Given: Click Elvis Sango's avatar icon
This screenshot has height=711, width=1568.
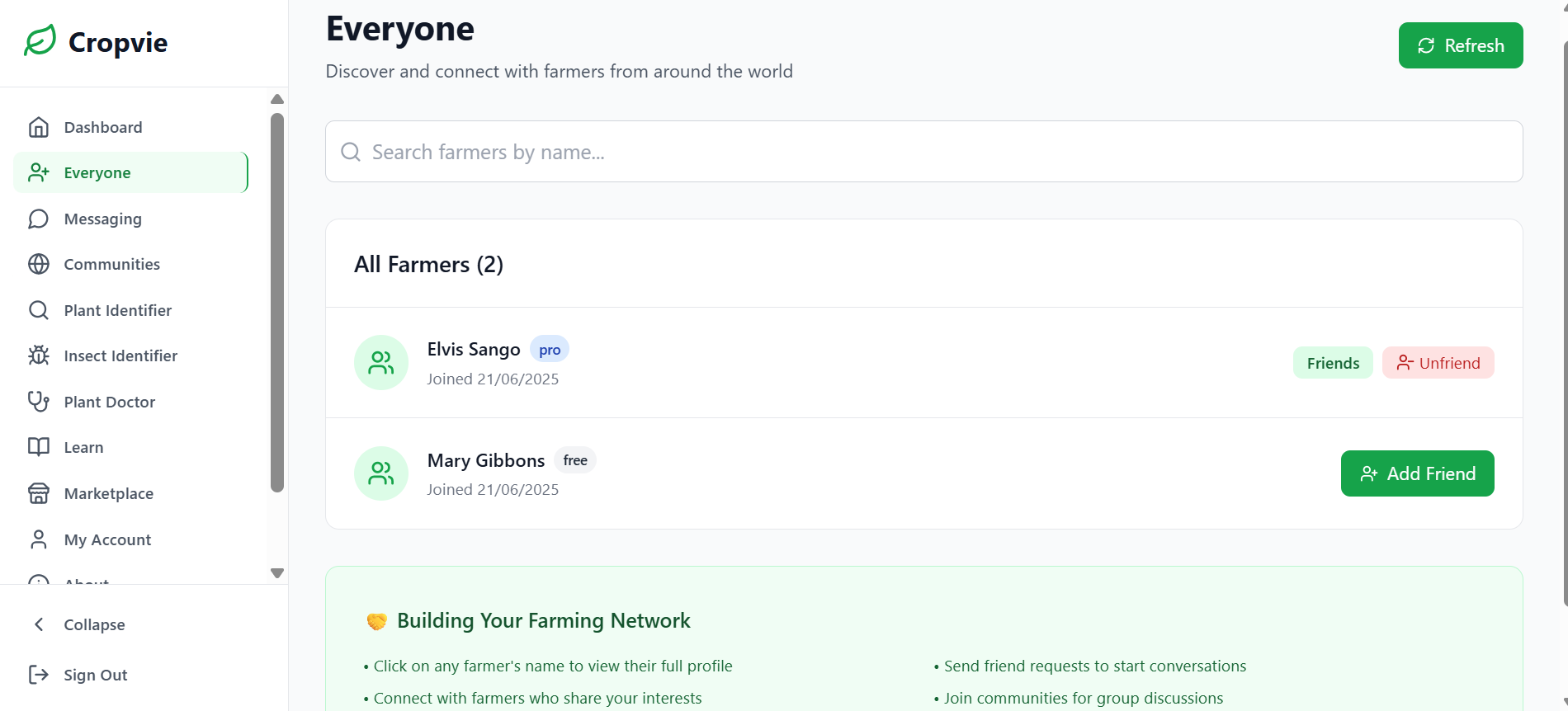Looking at the screenshot, I should tap(381, 363).
